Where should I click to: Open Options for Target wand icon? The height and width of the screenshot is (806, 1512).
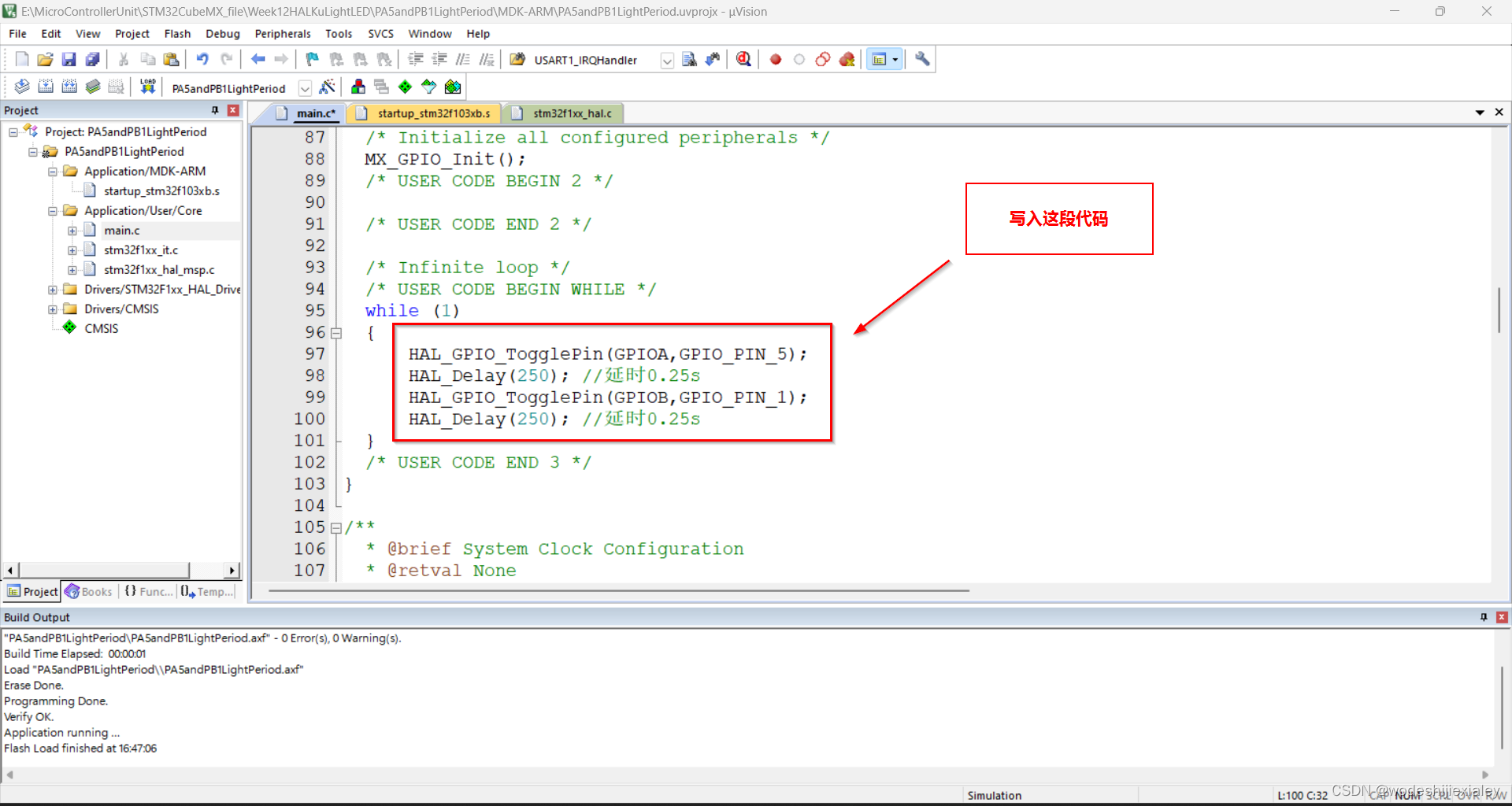coord(328,87)
